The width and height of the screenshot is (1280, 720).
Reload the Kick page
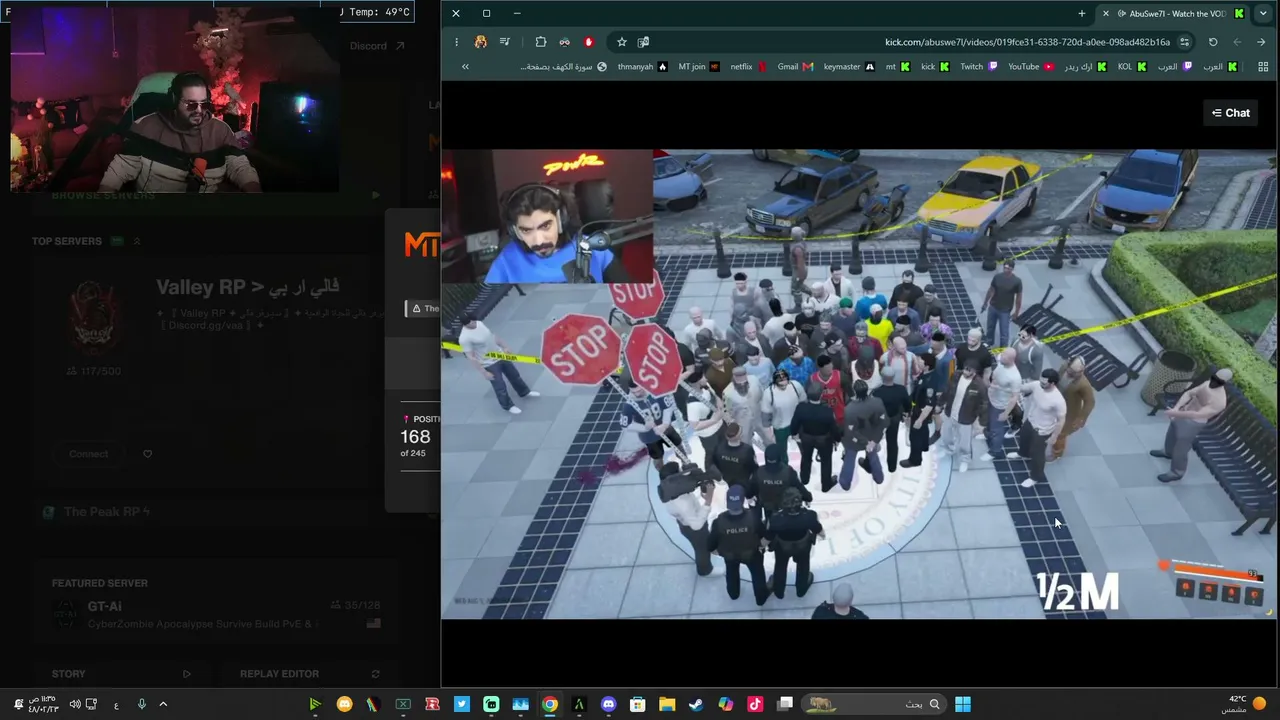click(1213, 42)
